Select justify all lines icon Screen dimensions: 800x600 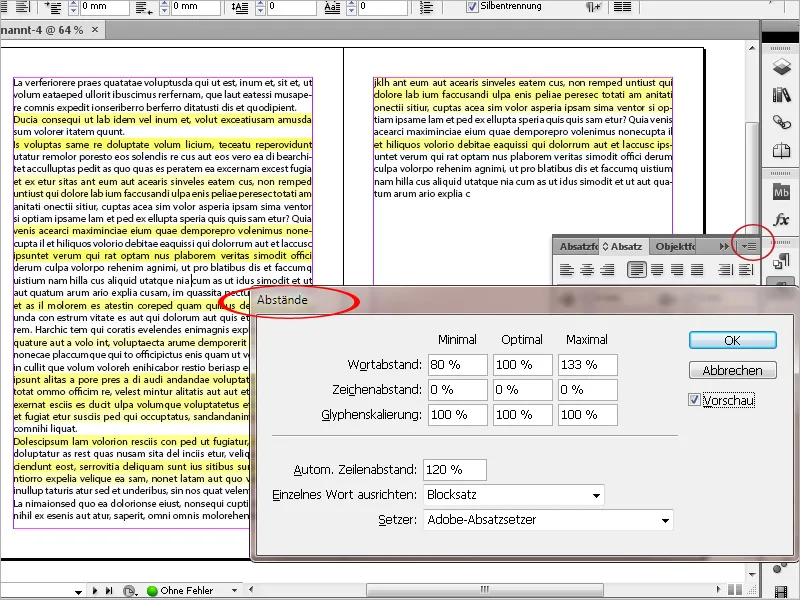pos(697,269)
